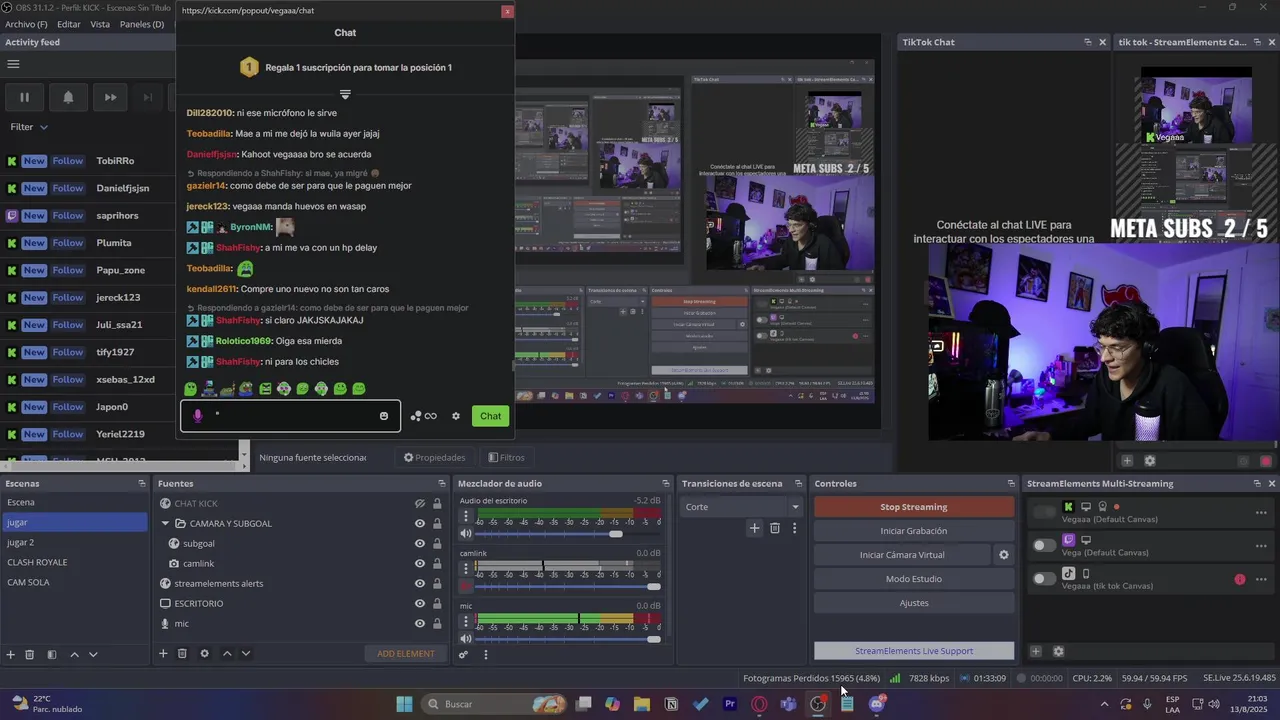Viewport: 1280px width, 720px height.
Task: Click the Activity feed bell mute icon
Action: (x=68, y=97)
